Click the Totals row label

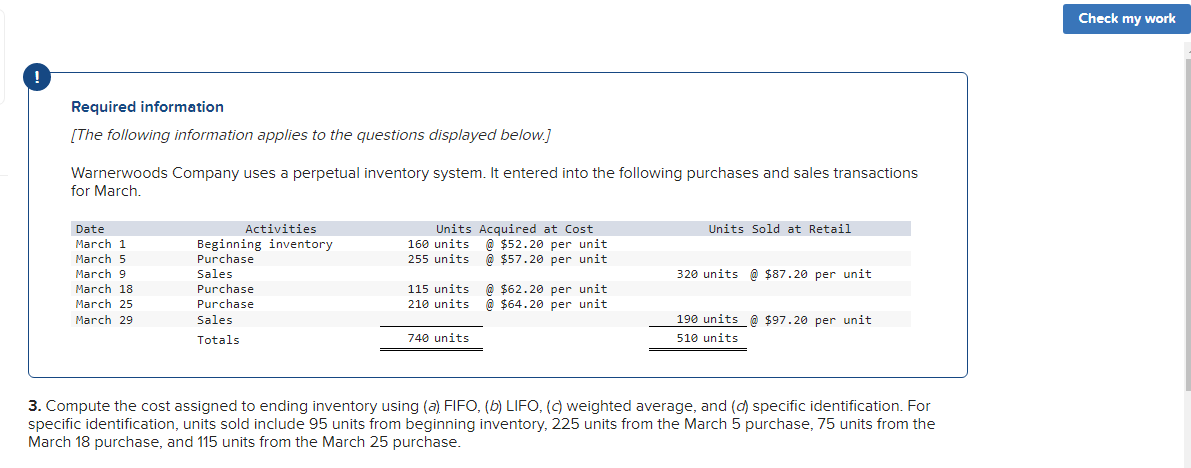point(218,340)
